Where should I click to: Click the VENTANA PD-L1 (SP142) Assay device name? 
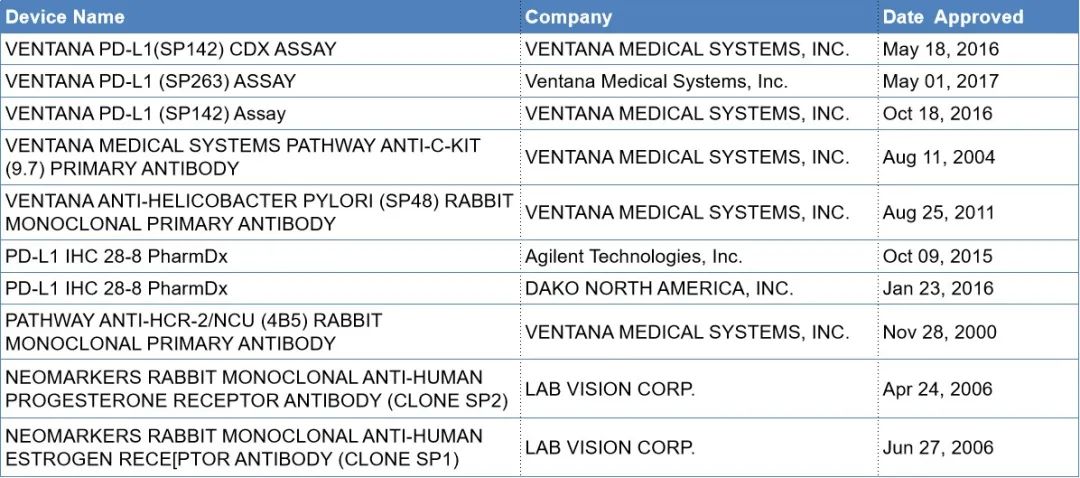(146, 113)
